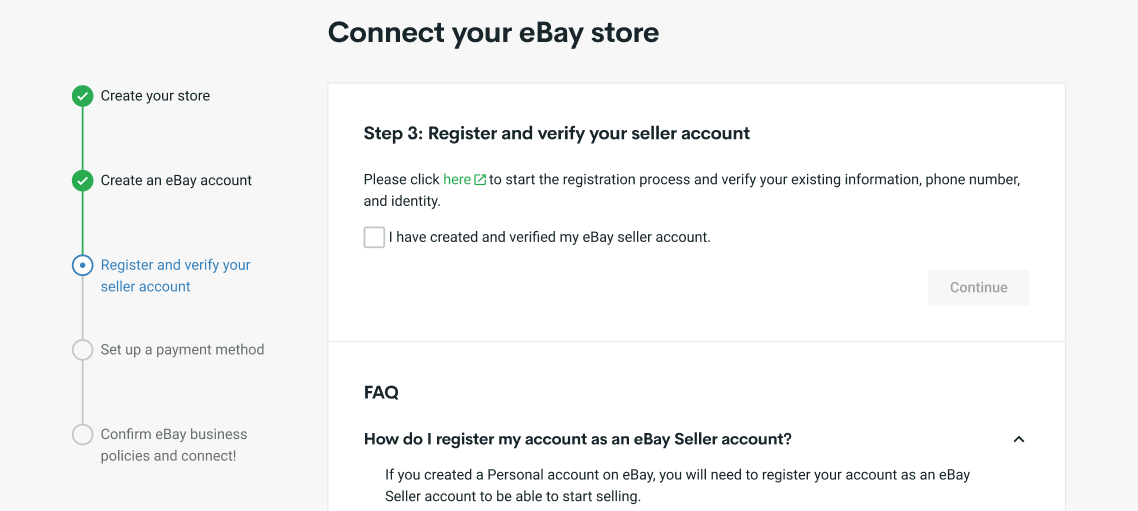The image size is (1138, 511).
Task: Go to the Create an eBay account step
Action: 176,181
